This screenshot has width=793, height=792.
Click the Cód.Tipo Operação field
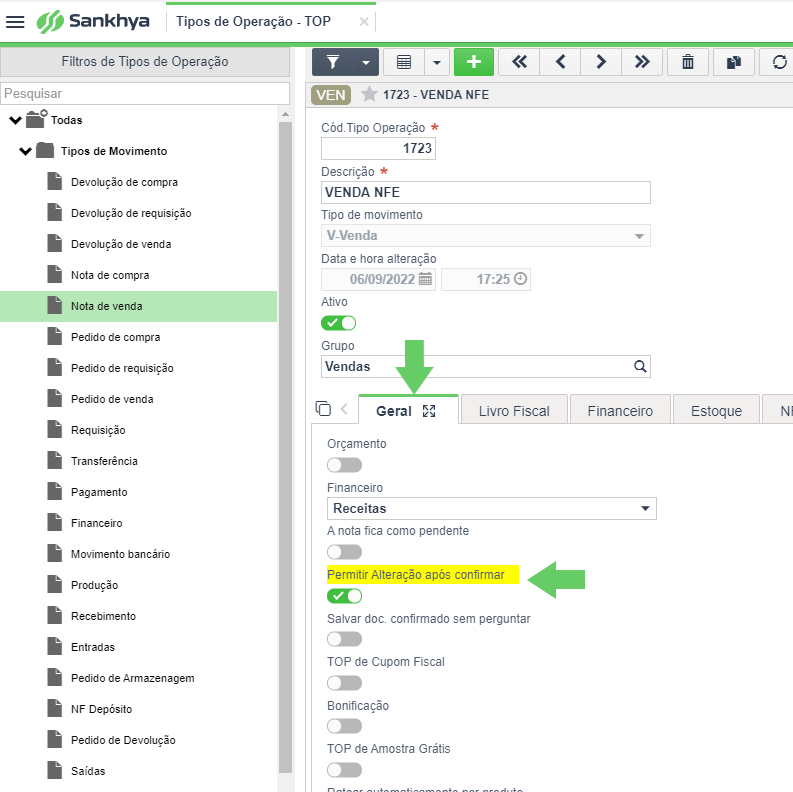378,148
